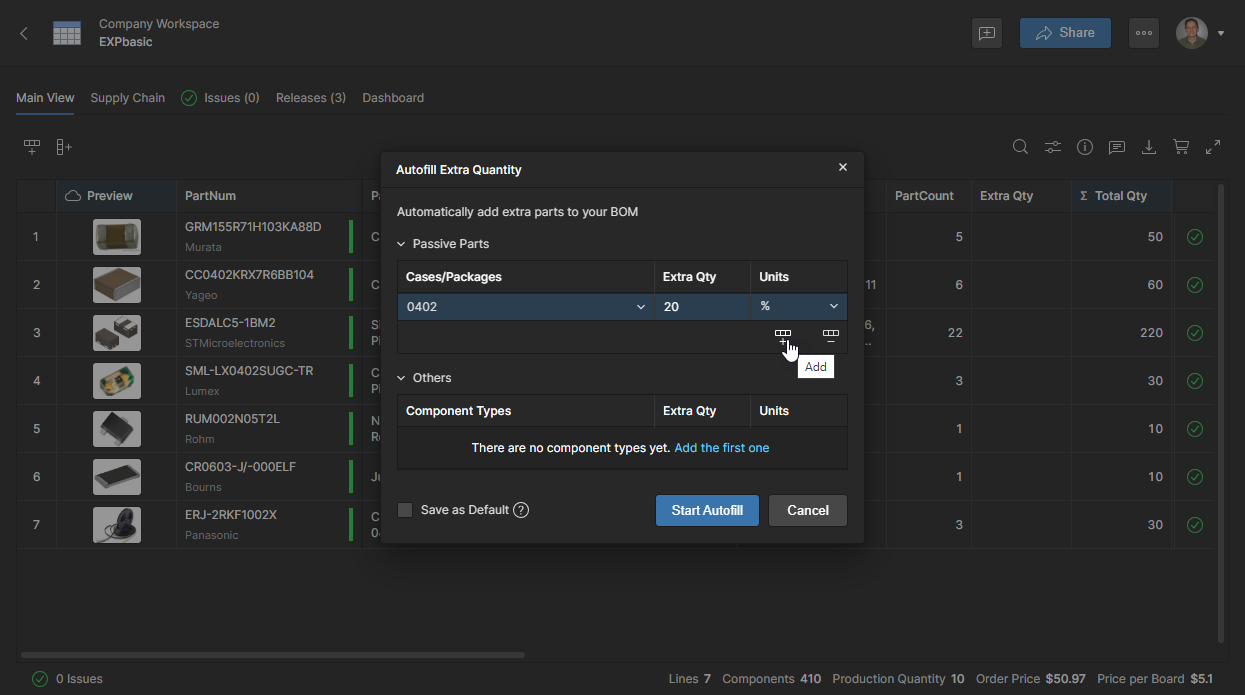The image size is (1245, 695).
Task: Open the filter settings sliders icon
Action: pos(1053,147)
